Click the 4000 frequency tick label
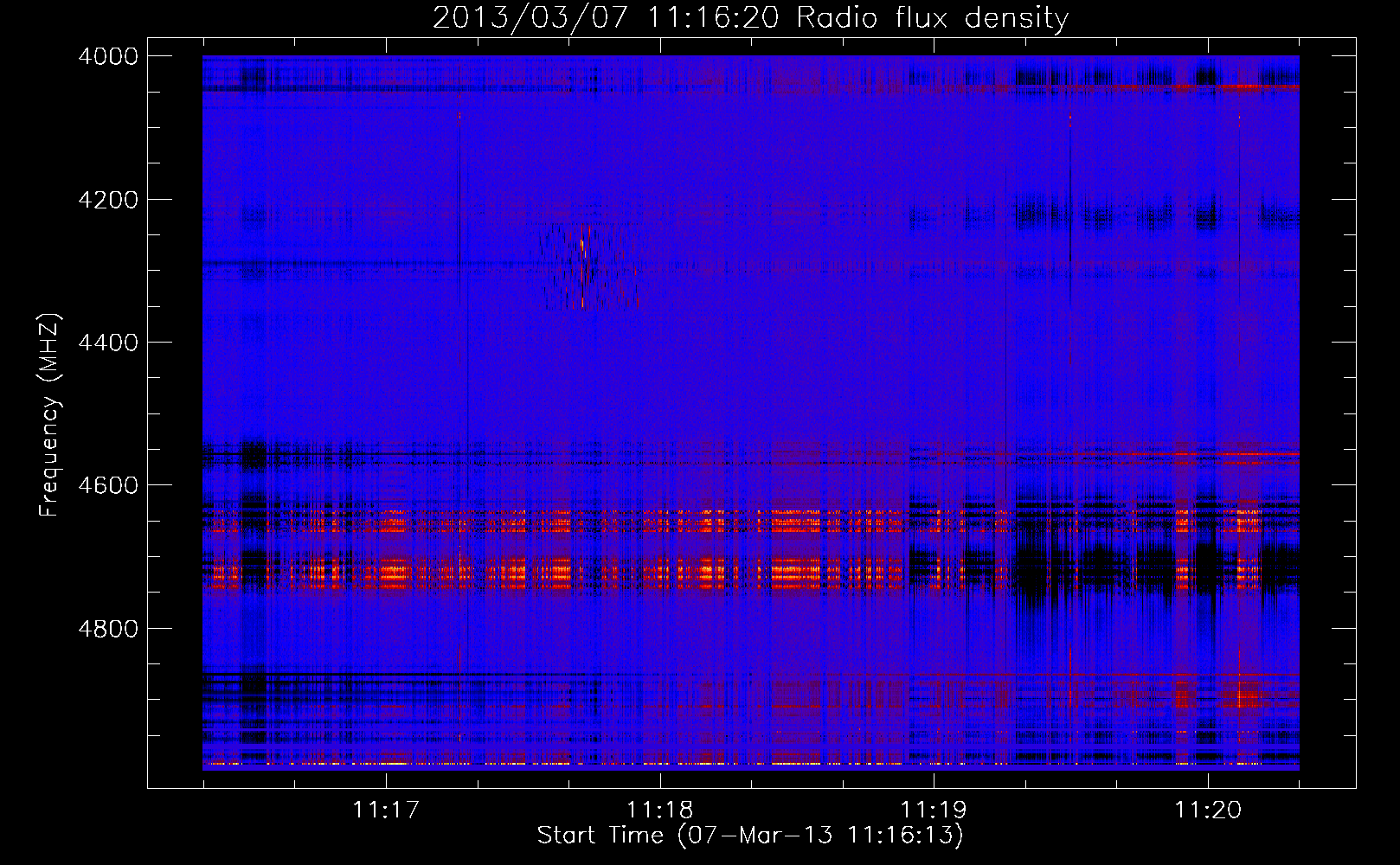Screen dimensions: 1400x865 tap(108, 56)
